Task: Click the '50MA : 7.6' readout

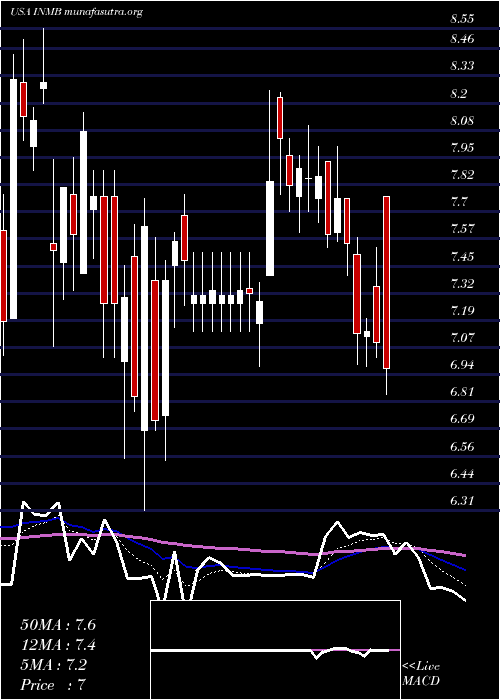Action: coord(58,625)
